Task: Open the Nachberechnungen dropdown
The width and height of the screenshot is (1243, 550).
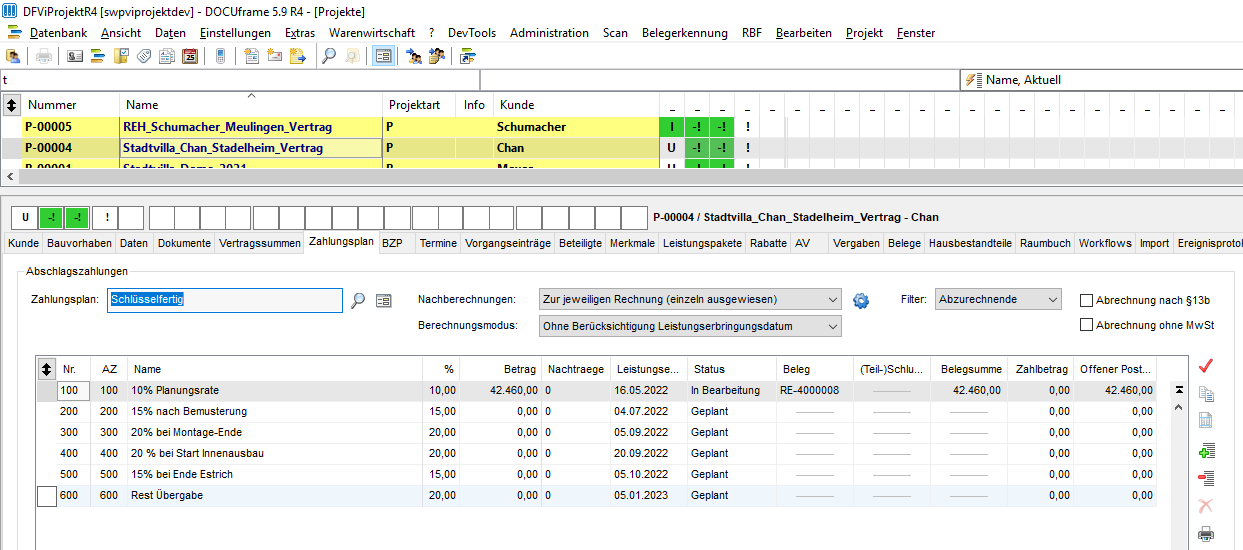Action: (690, 299)
